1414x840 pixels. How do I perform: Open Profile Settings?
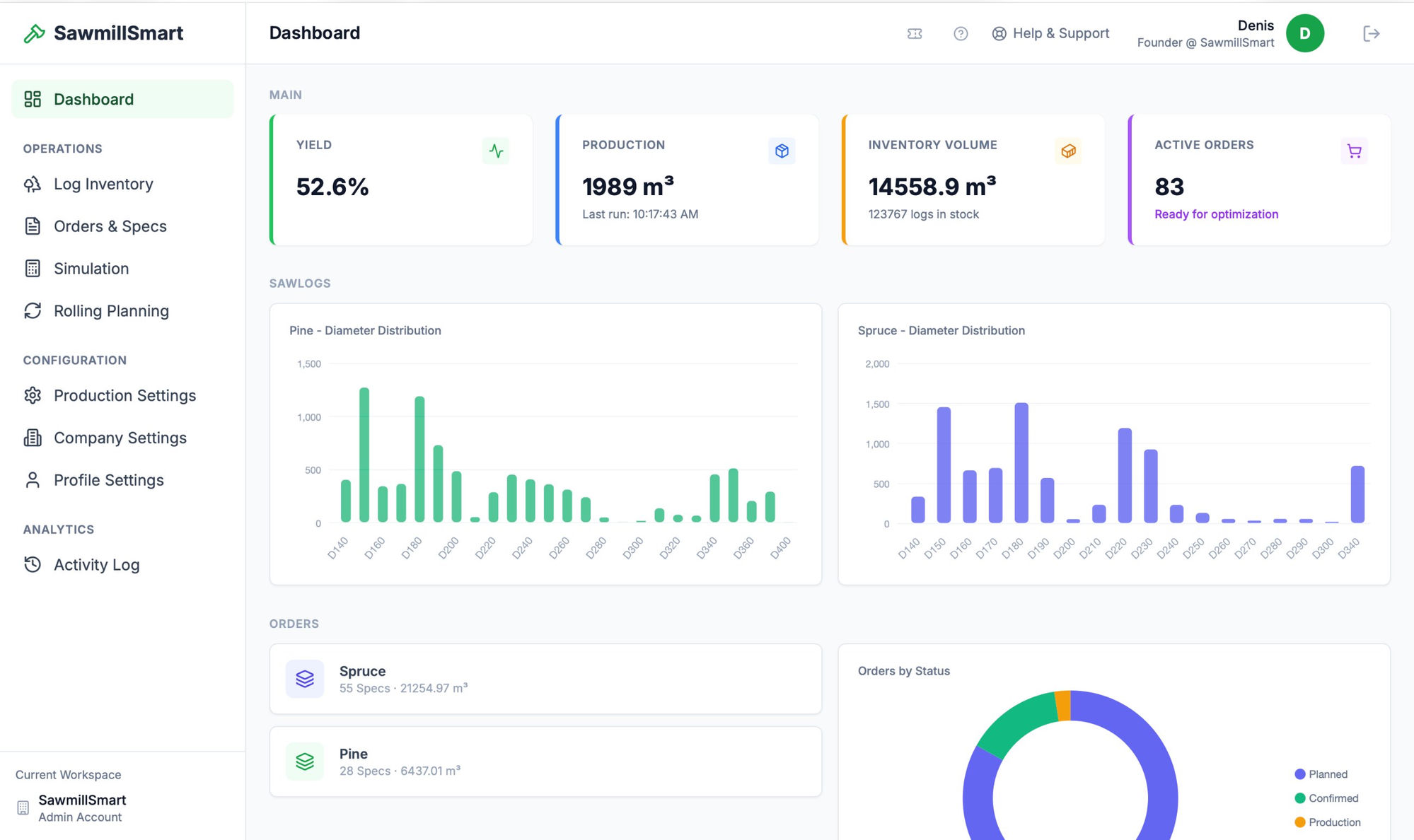pos(122,480)
